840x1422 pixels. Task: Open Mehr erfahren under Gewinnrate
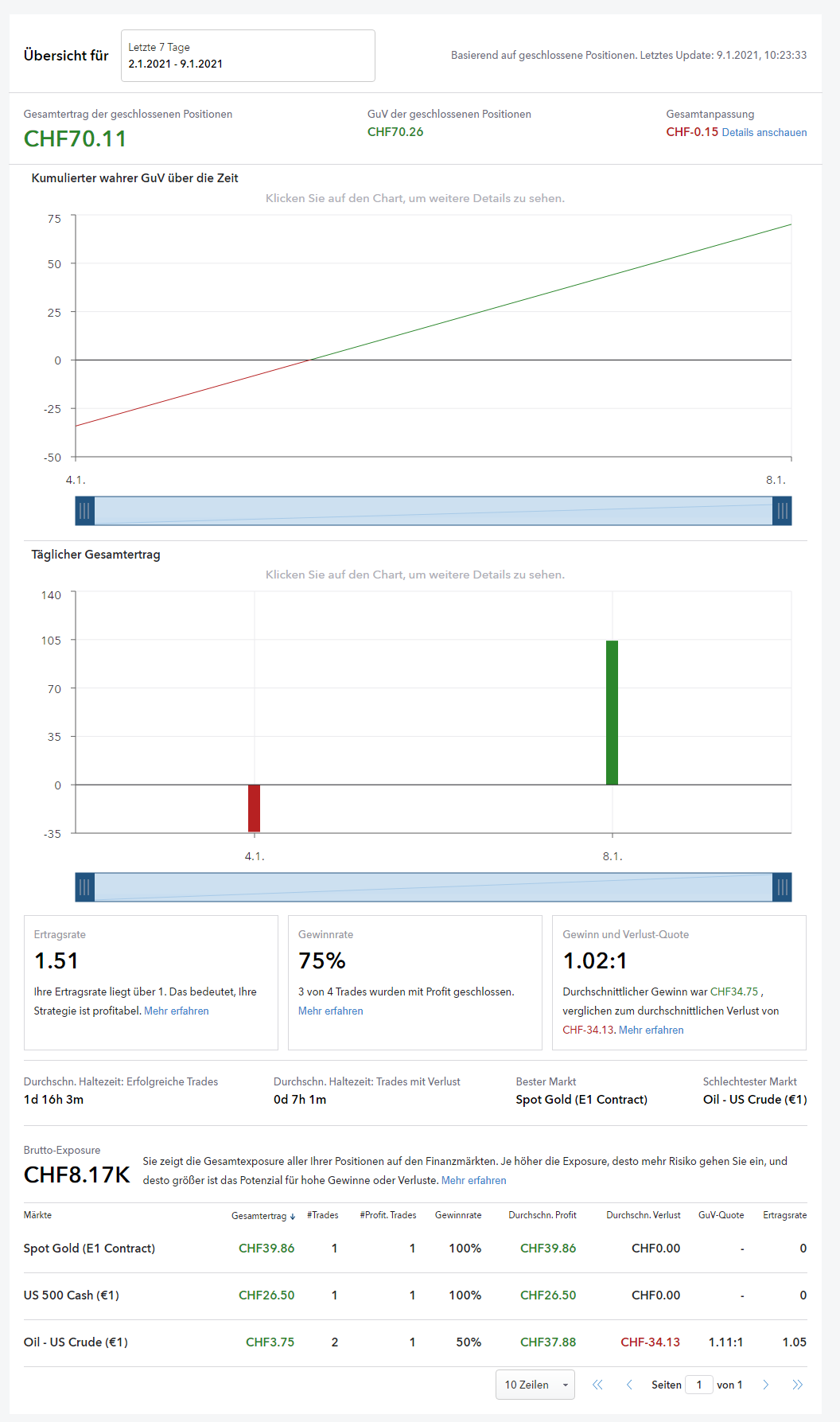330,1011
